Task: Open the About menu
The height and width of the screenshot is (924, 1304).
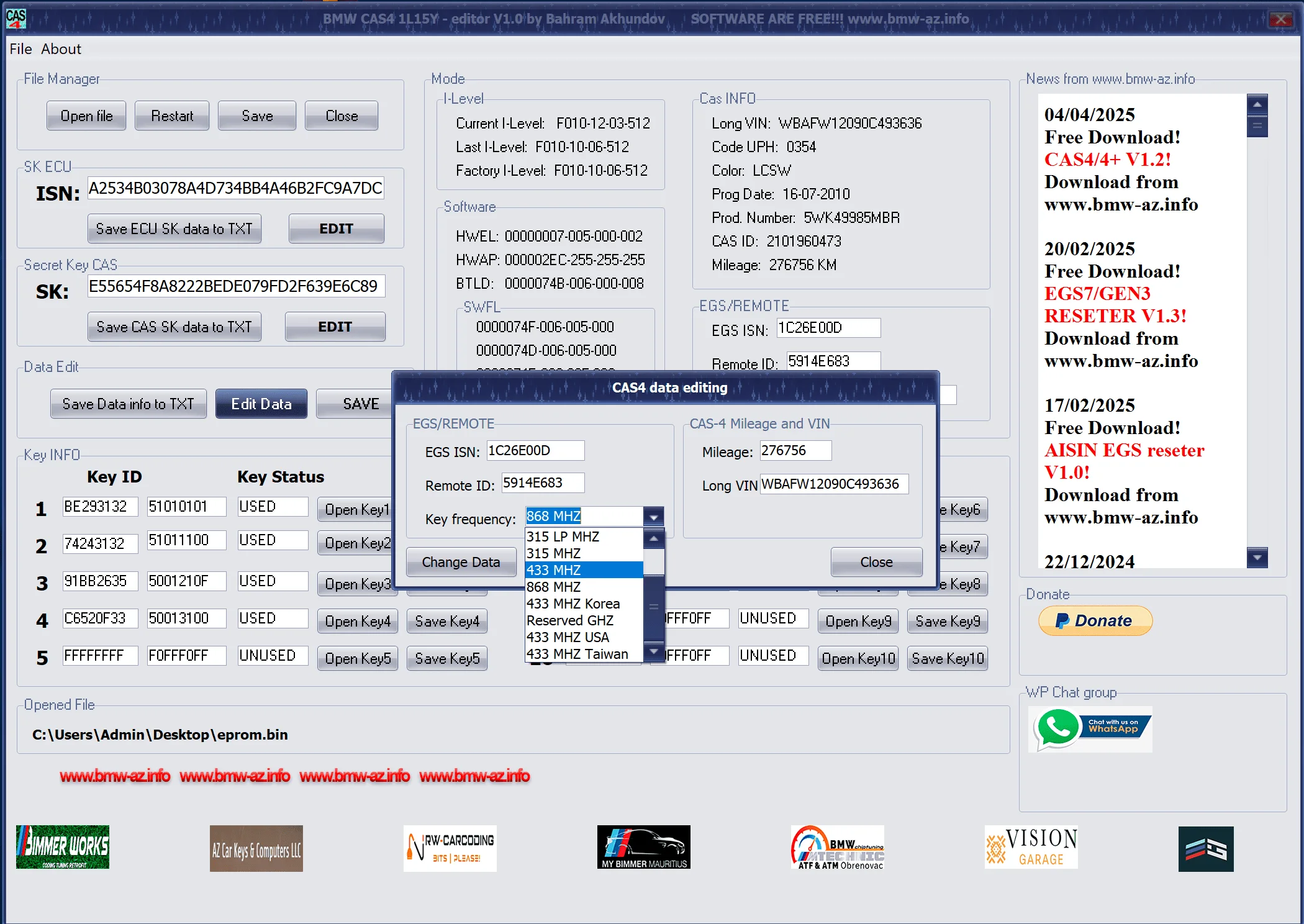Action: (x=61, y=49)
